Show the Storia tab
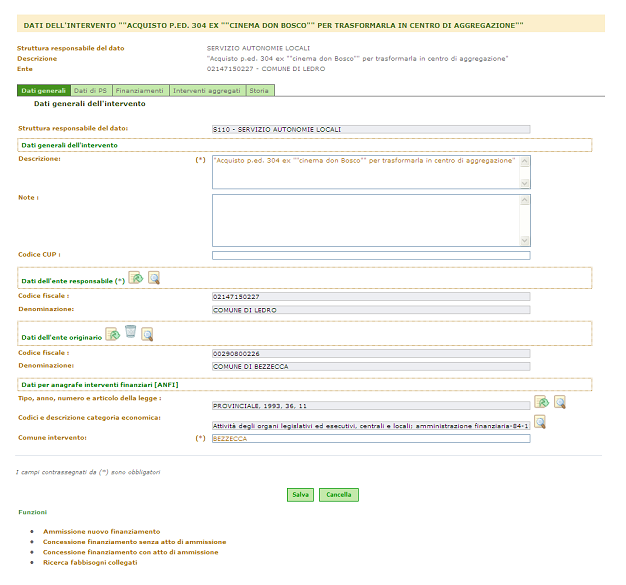The image size is (626, 585). coord(259,91)
